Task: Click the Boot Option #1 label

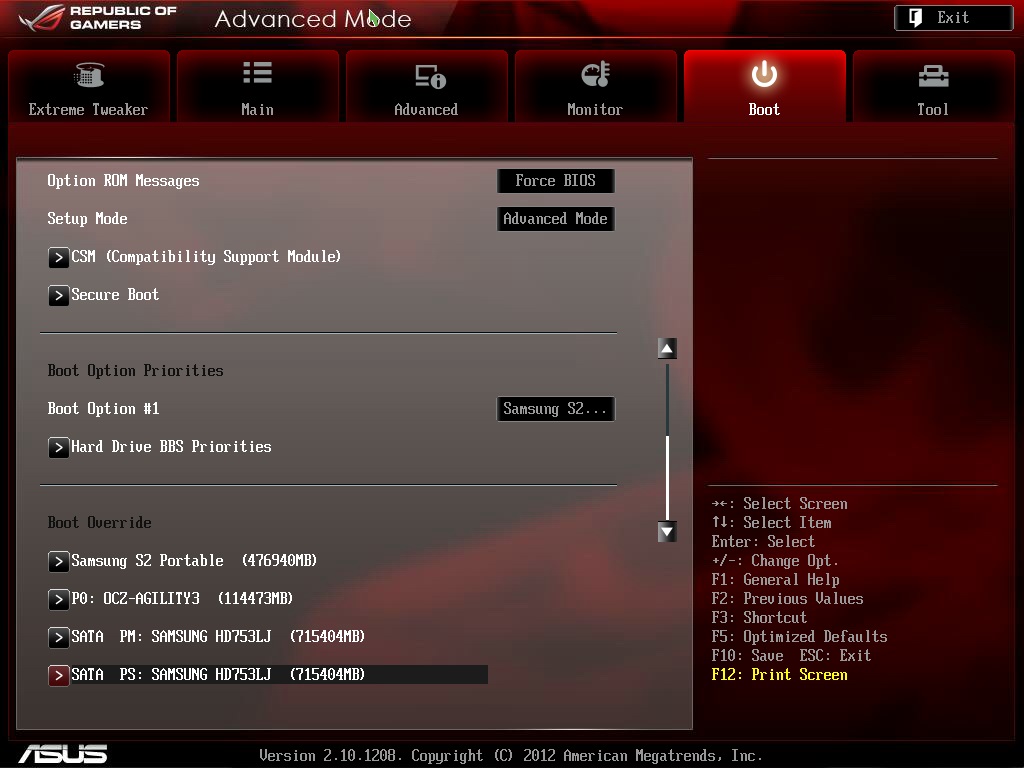Action: pyautogui.click(x=103, y=409)
